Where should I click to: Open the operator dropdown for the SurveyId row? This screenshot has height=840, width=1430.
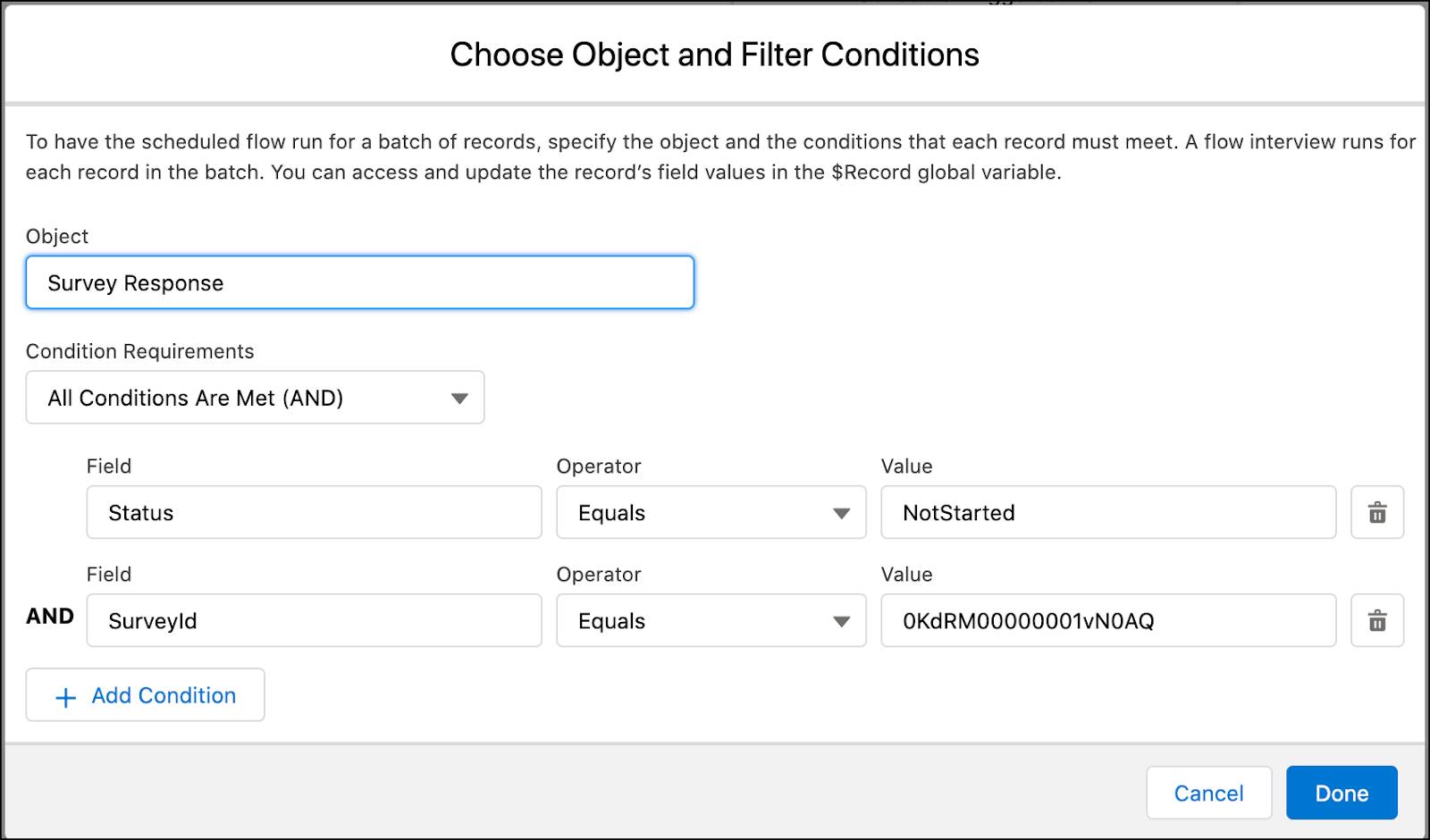[711, 620]
